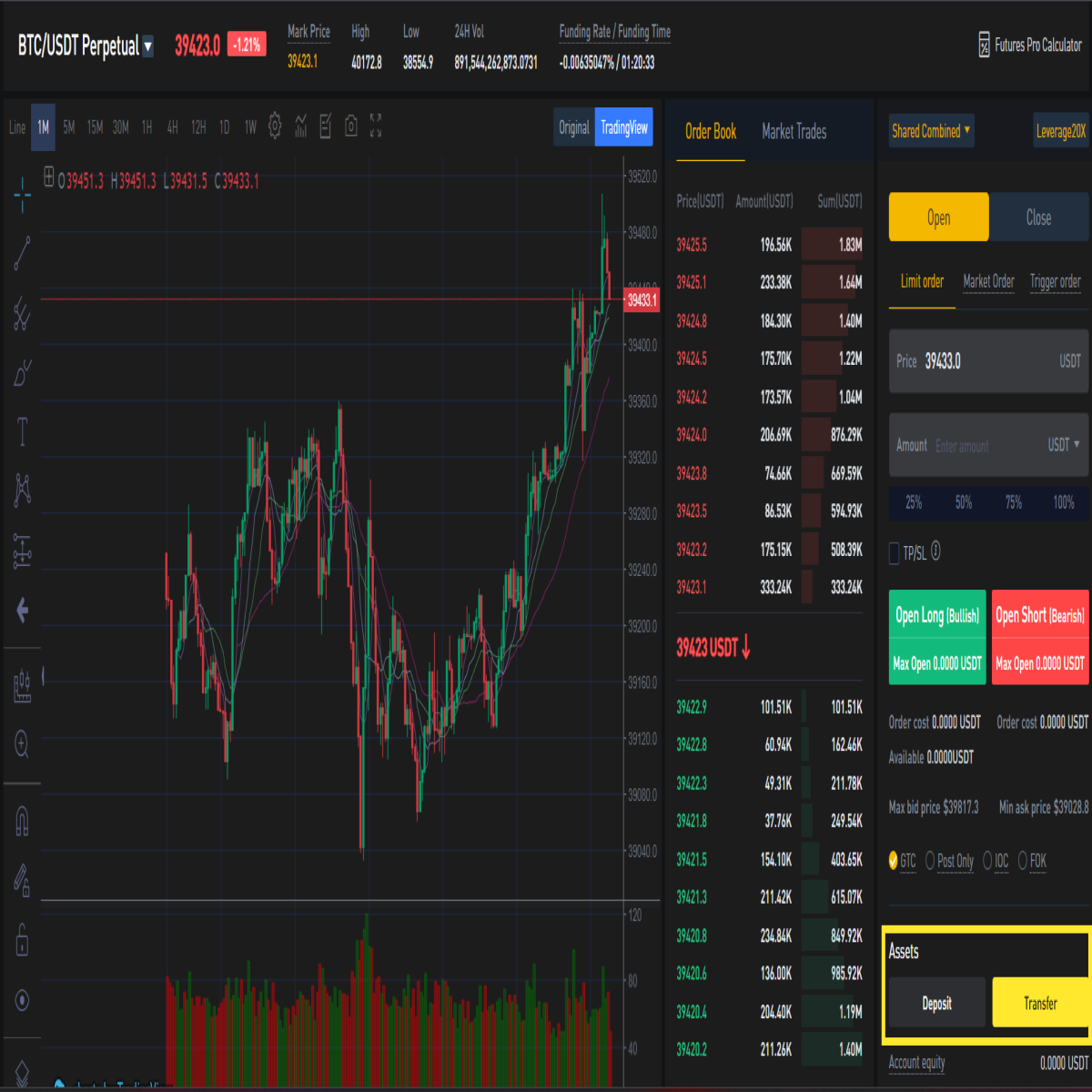Expand the BTC/USDT Perpetual pair dropdown

[148, 45]
